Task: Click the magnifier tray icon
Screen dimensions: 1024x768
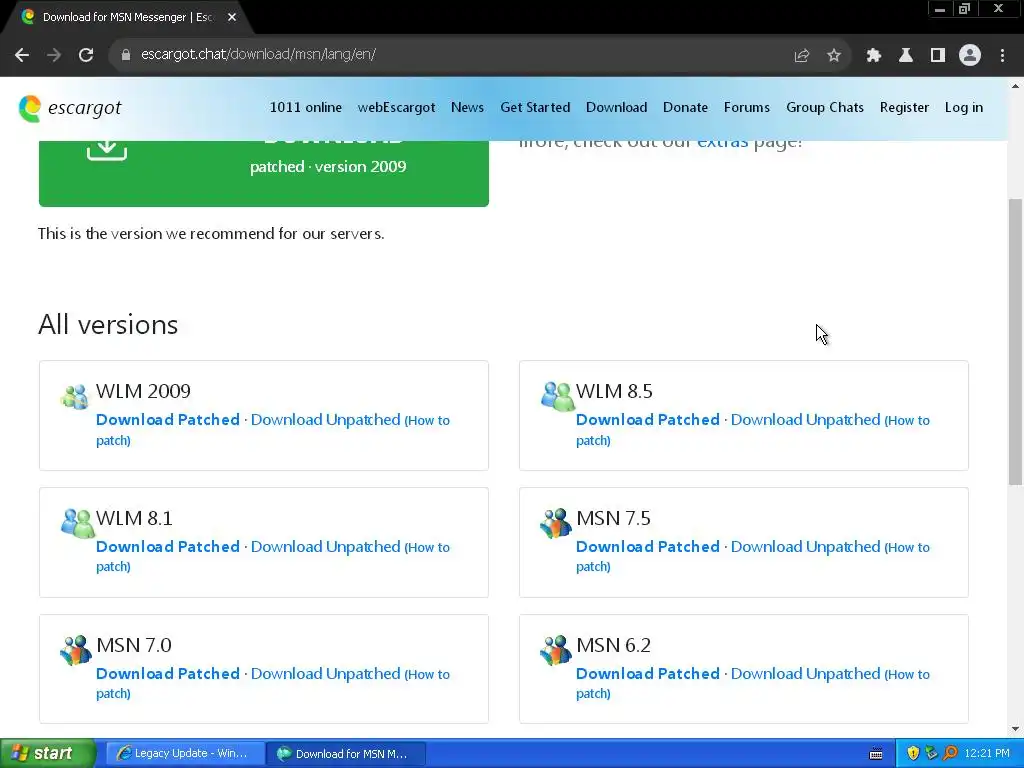Action: 950,754
